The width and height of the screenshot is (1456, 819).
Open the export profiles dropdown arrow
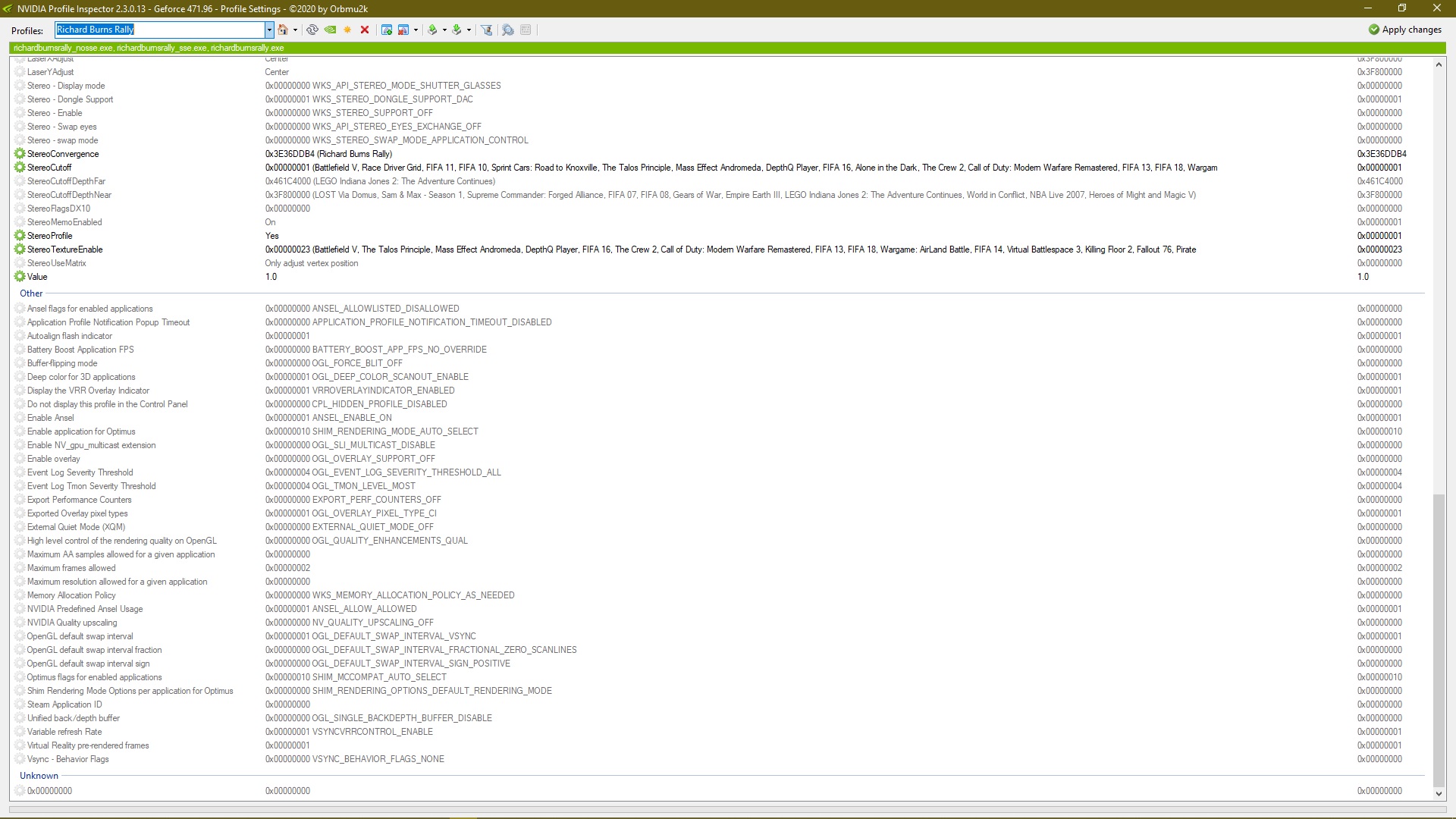click(x=444, y=30)
